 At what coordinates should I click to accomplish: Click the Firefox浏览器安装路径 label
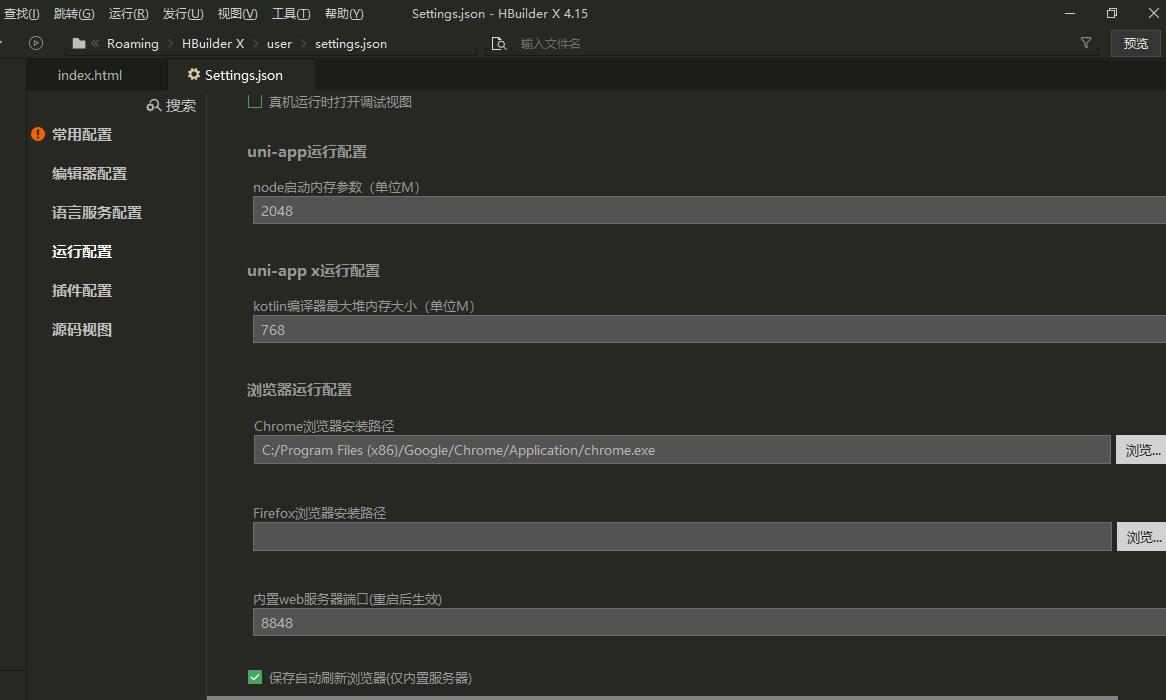[x=319, y=513]
